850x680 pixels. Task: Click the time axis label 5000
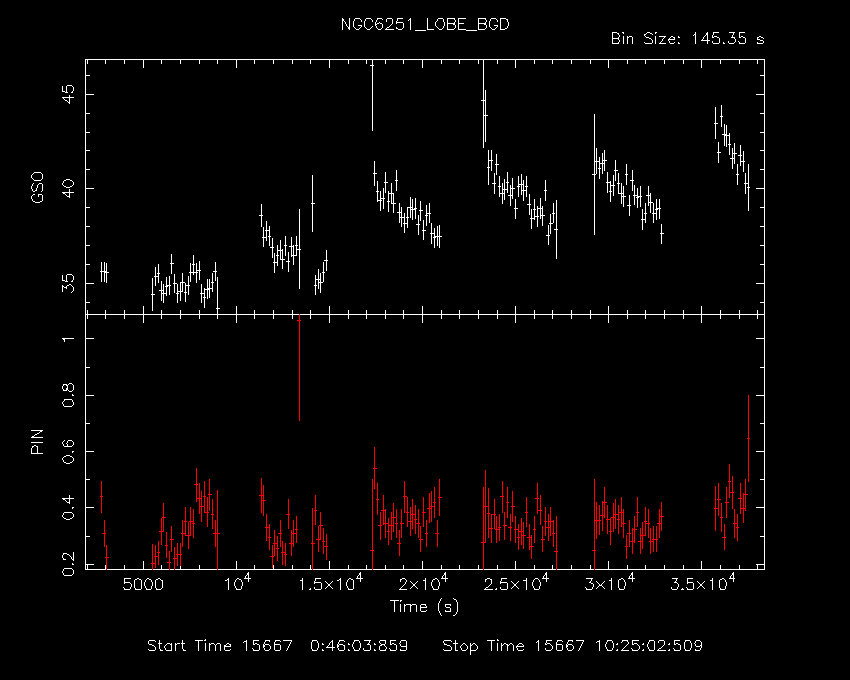click(x=143, y=585)
